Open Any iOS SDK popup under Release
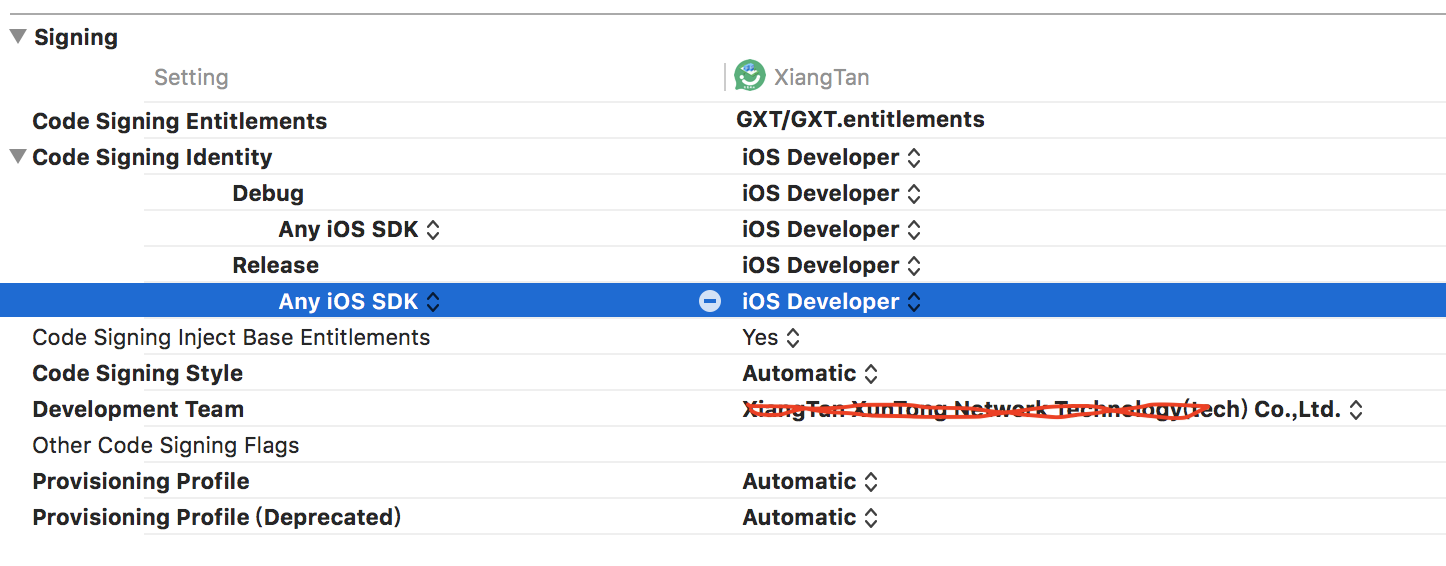 pyautogui.click(x=359, y=301)
